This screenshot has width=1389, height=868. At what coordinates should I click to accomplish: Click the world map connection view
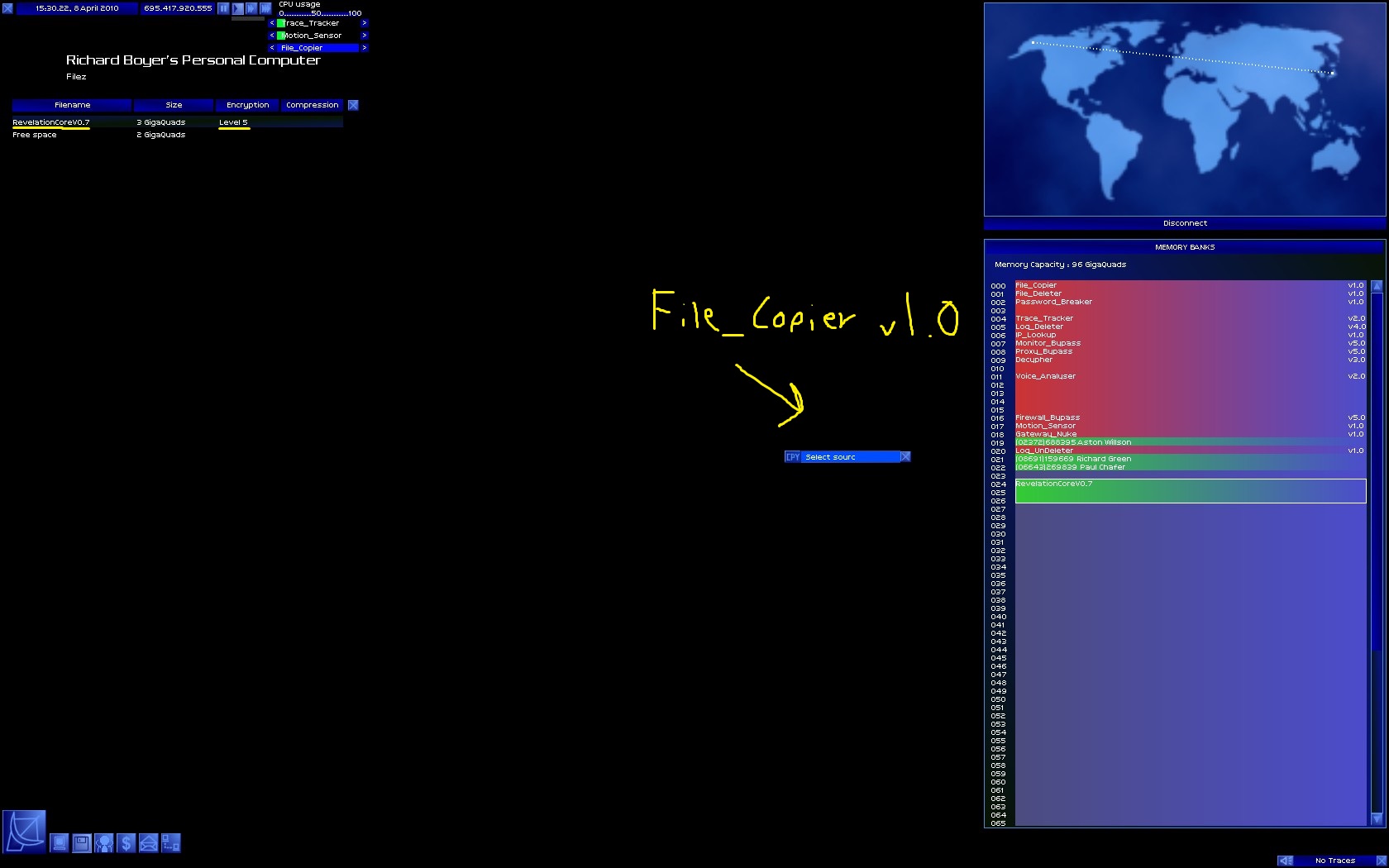pos(1185,110)
